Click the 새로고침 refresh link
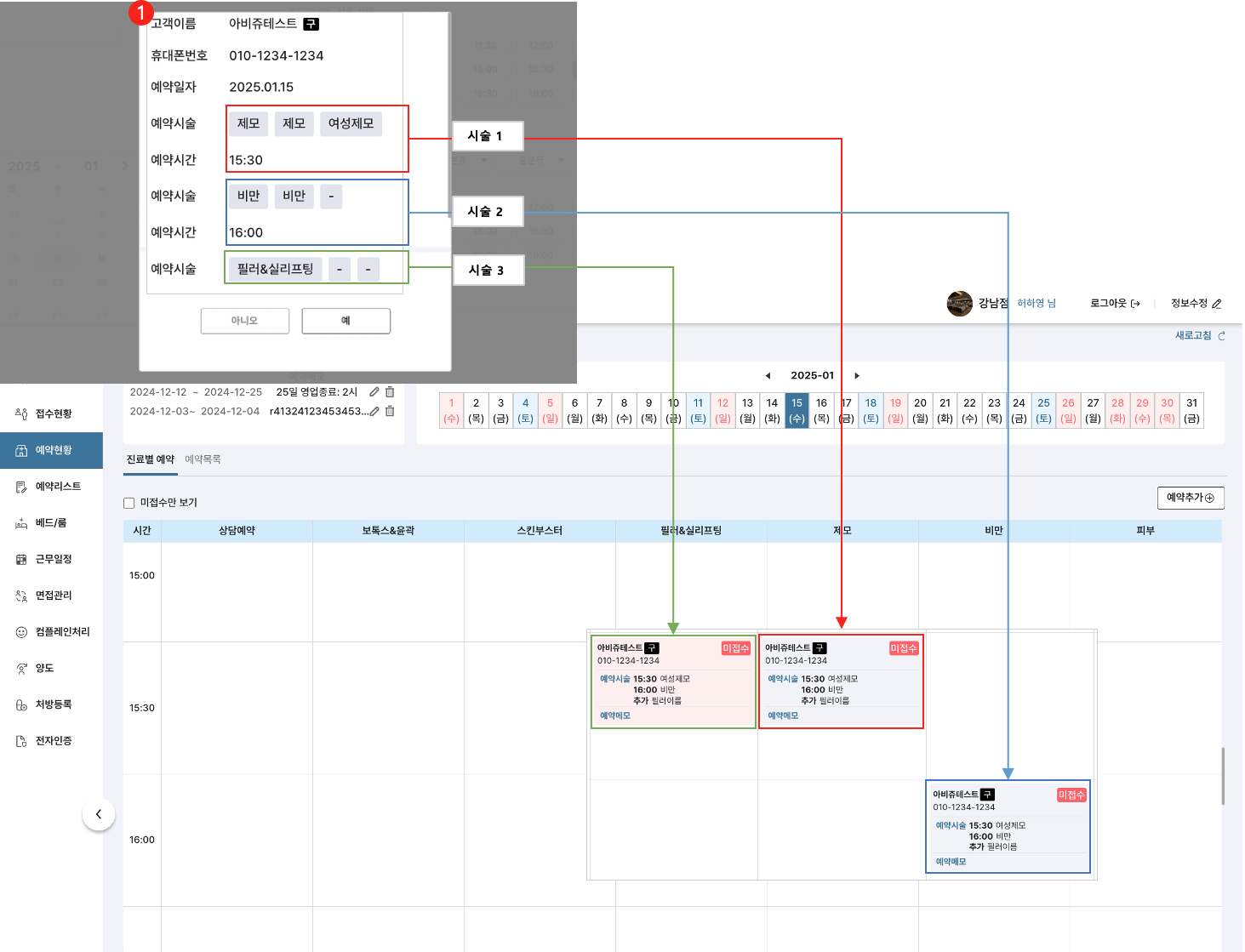Image resolution: width=1245 pixels, height=952 pixels. [x=1200, y=335]
